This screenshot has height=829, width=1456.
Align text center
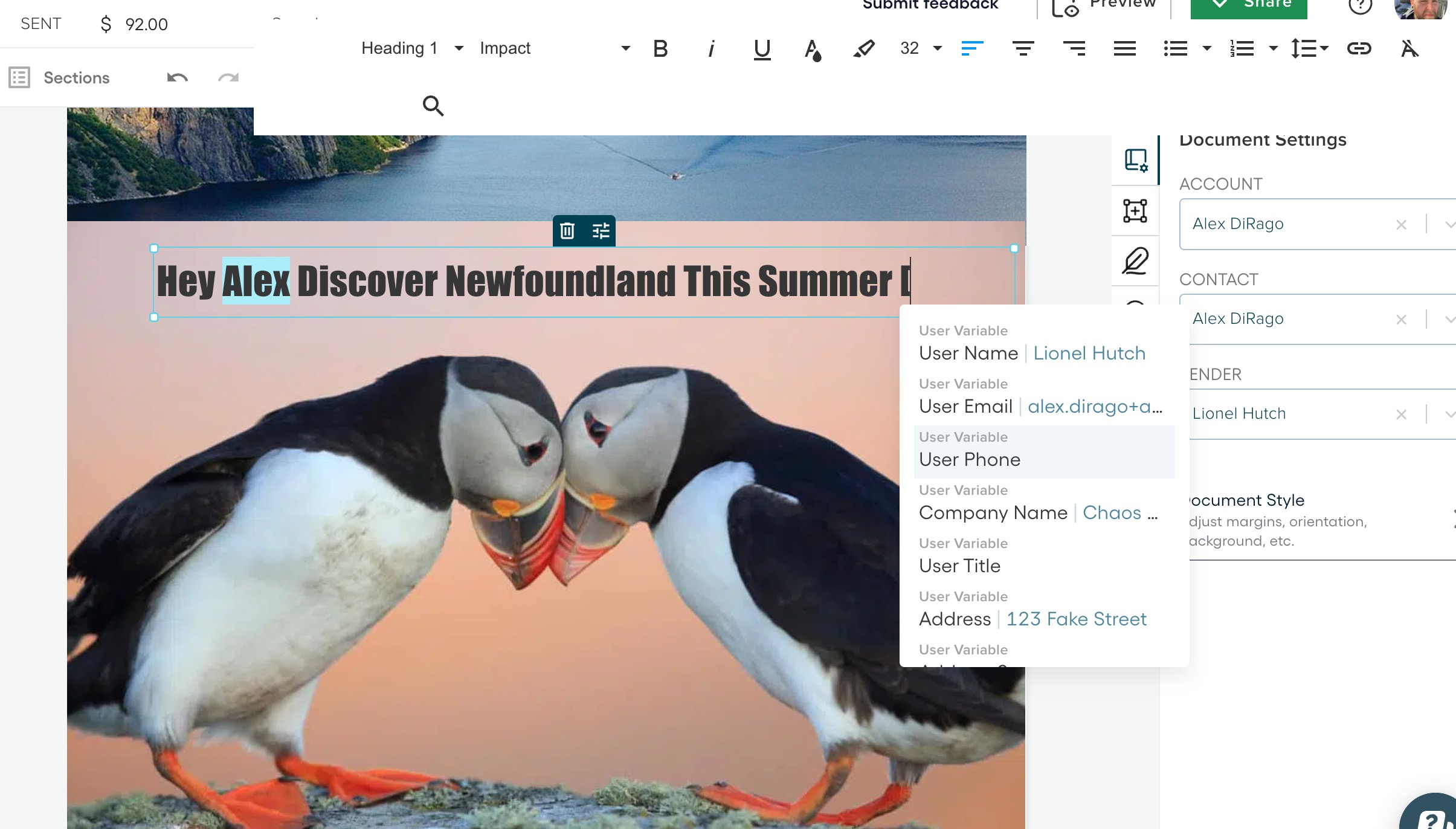(1023, 48)
